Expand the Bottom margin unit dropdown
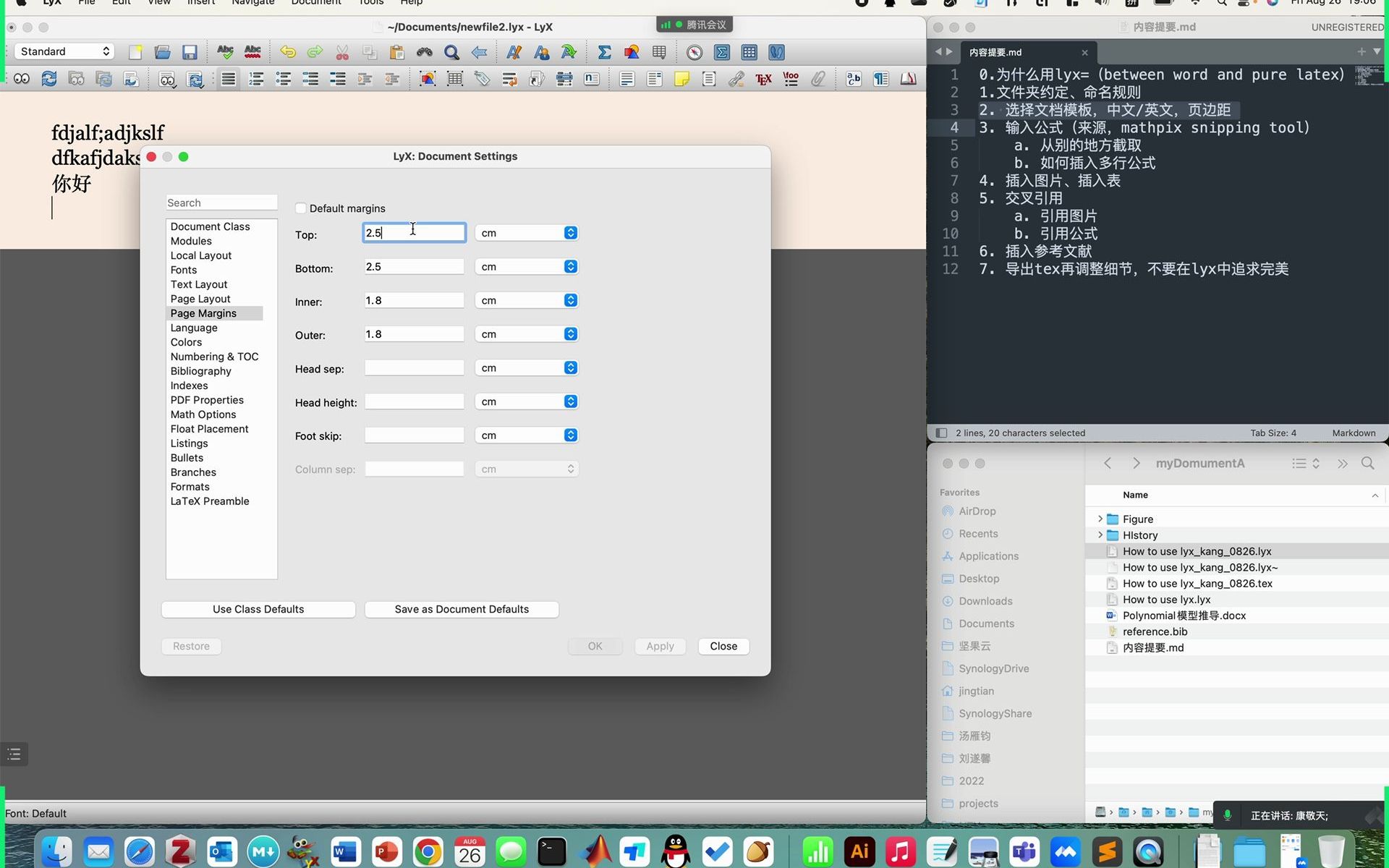 click(x=570, y=266)
